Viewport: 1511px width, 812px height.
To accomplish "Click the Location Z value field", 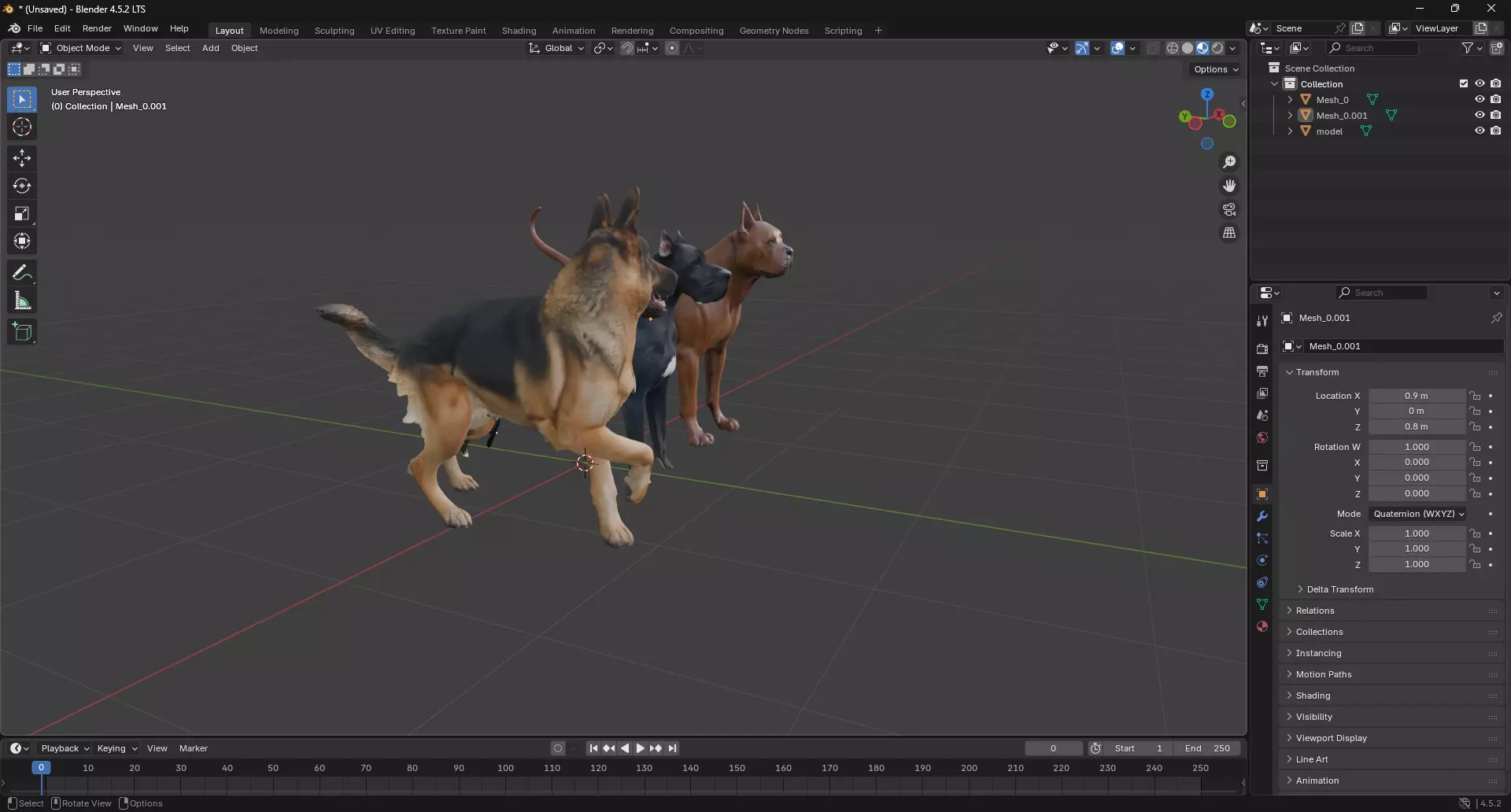I will point(1417,427).
